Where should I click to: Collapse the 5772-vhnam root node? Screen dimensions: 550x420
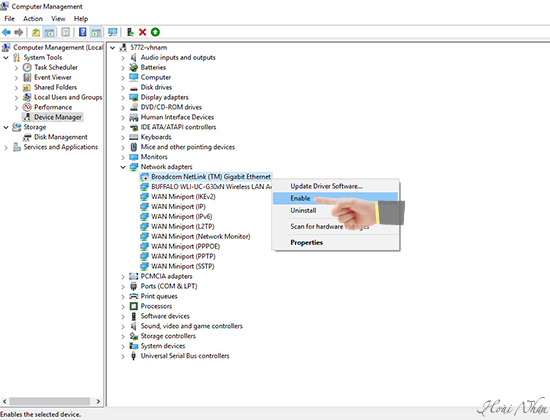[x=112, y=47]
